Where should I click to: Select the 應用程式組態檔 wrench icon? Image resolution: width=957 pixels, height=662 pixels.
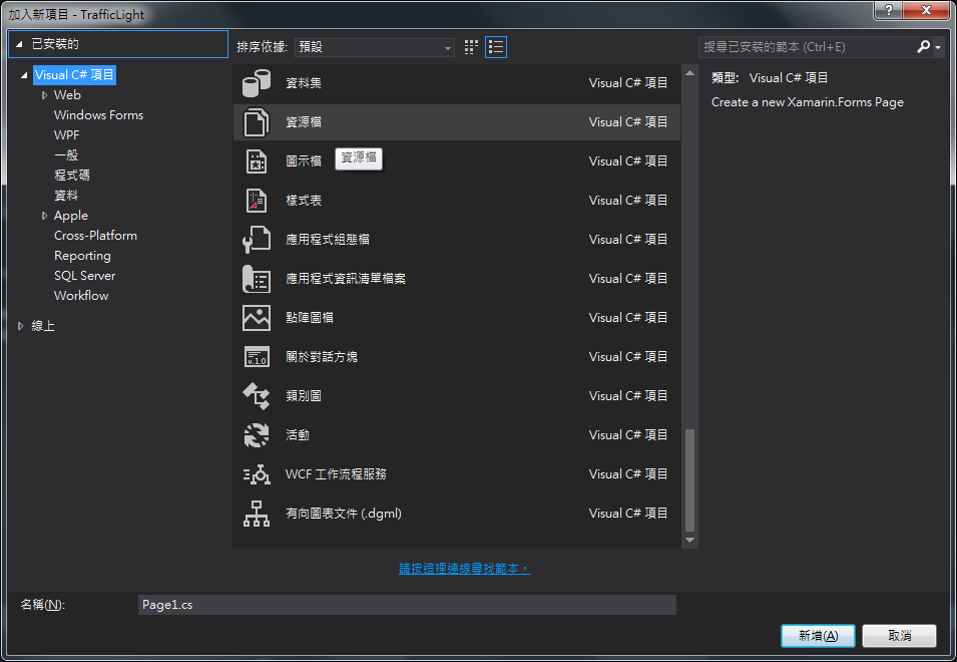pyautogui.click(x=256, y=239)
